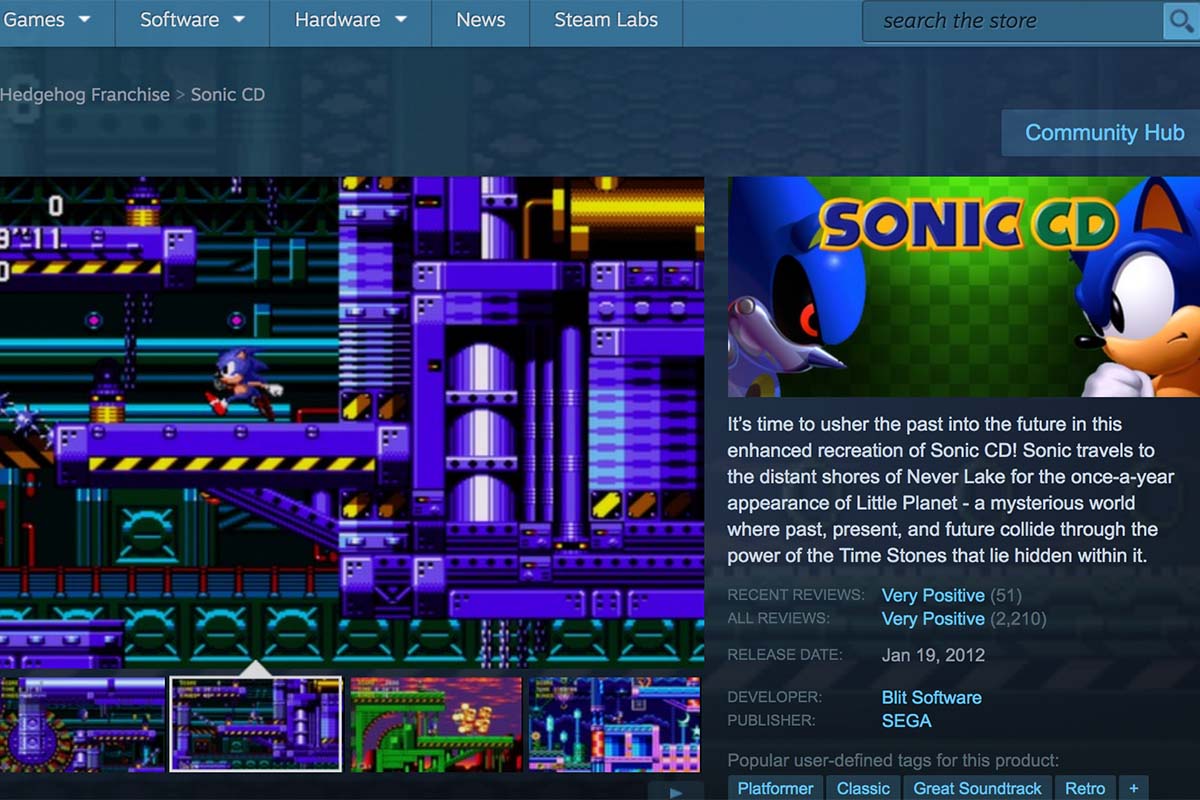Screen dimensions: 1200x800
Task: Open the Community Hub
Action: [1103, 133]
